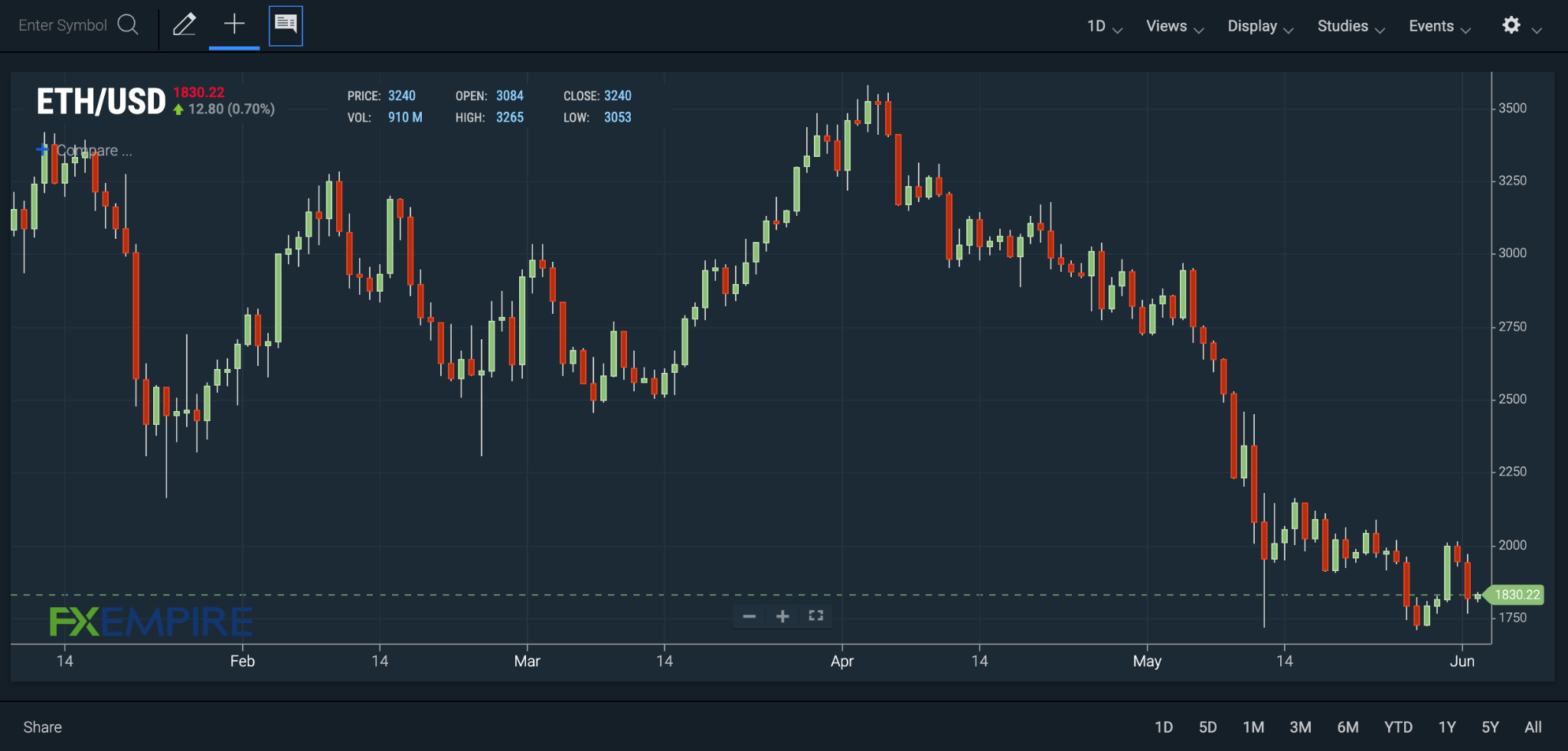1568x751 pixels.
Task: Click the OPEN 3084 value
Action: coord(510,96)
